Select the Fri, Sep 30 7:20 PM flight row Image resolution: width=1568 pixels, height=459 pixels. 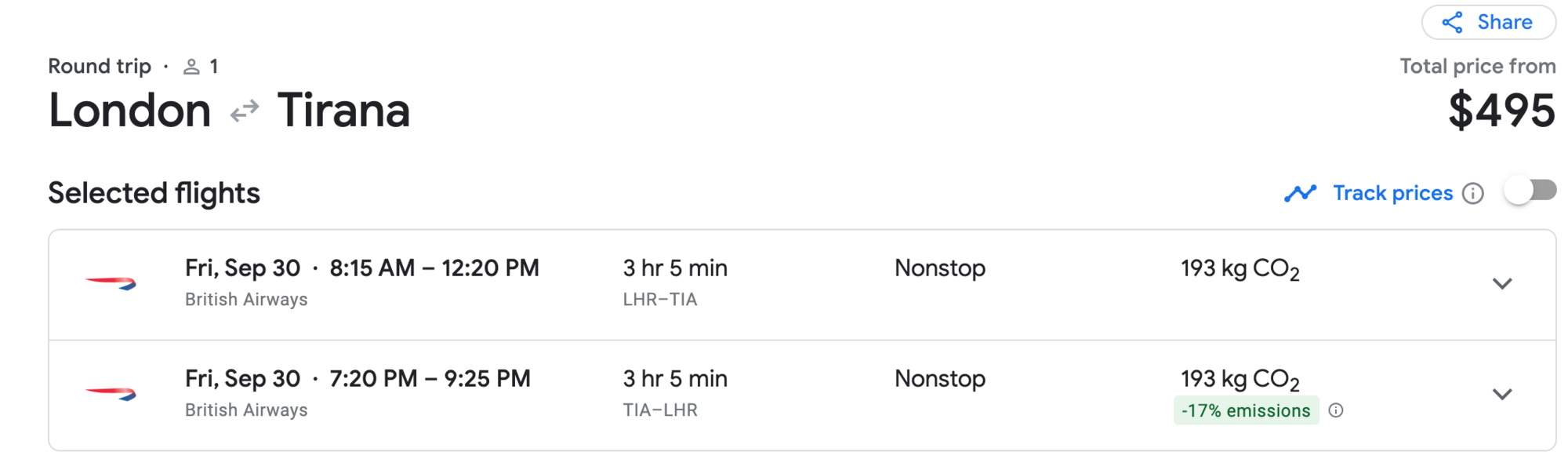(x=802, y=395)
